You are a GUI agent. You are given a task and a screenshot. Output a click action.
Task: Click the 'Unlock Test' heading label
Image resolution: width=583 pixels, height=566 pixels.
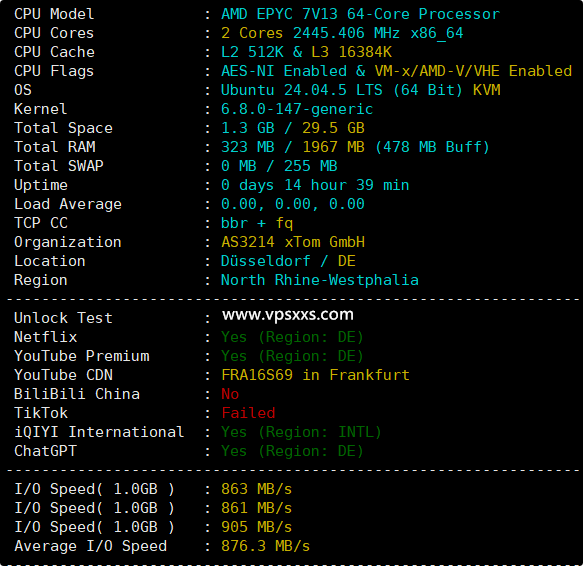[63, 318]
